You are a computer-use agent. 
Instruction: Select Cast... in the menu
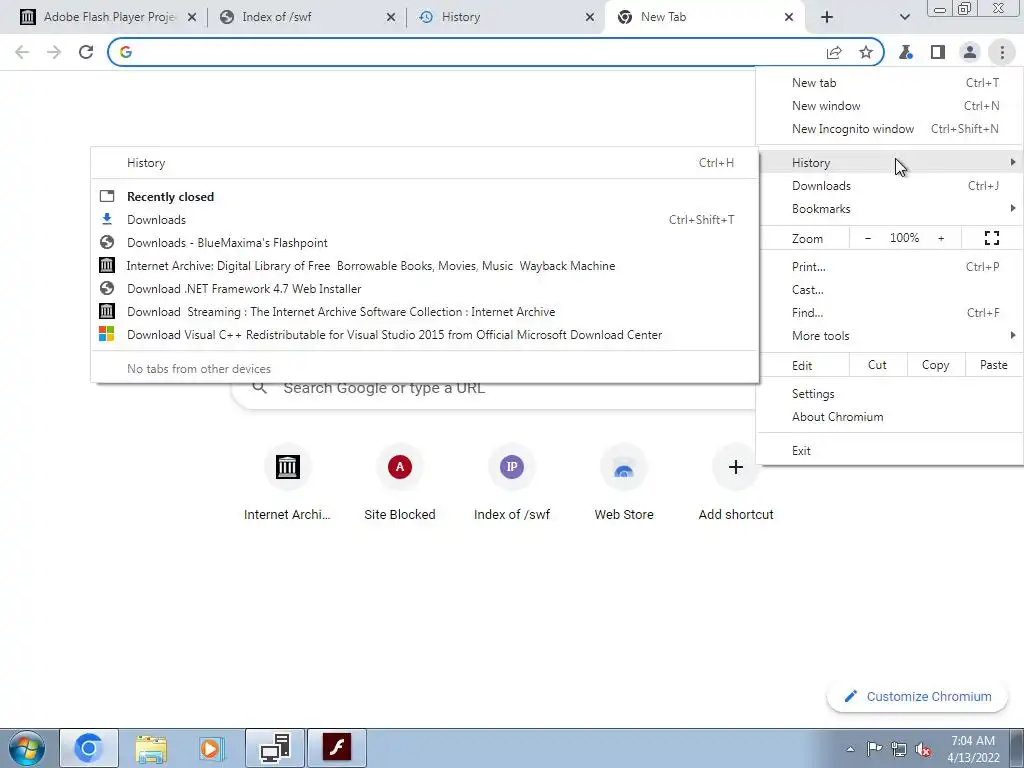pyautogui.click(x=889, y=290)
